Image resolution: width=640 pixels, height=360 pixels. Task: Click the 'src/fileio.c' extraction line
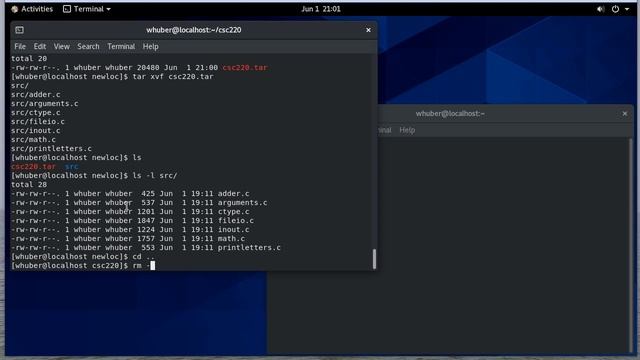[38, 122]
